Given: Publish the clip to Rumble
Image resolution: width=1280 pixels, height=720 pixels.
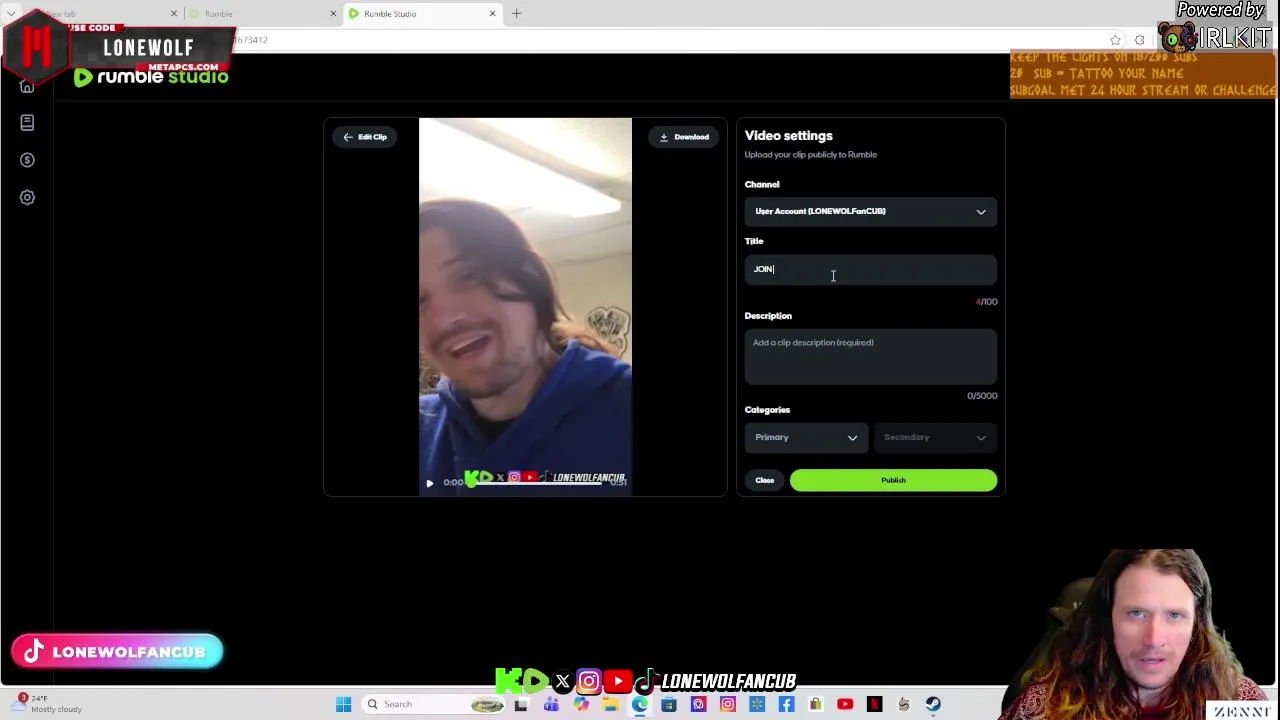Looking at the screenshot, I should click(x=893, y=480).
